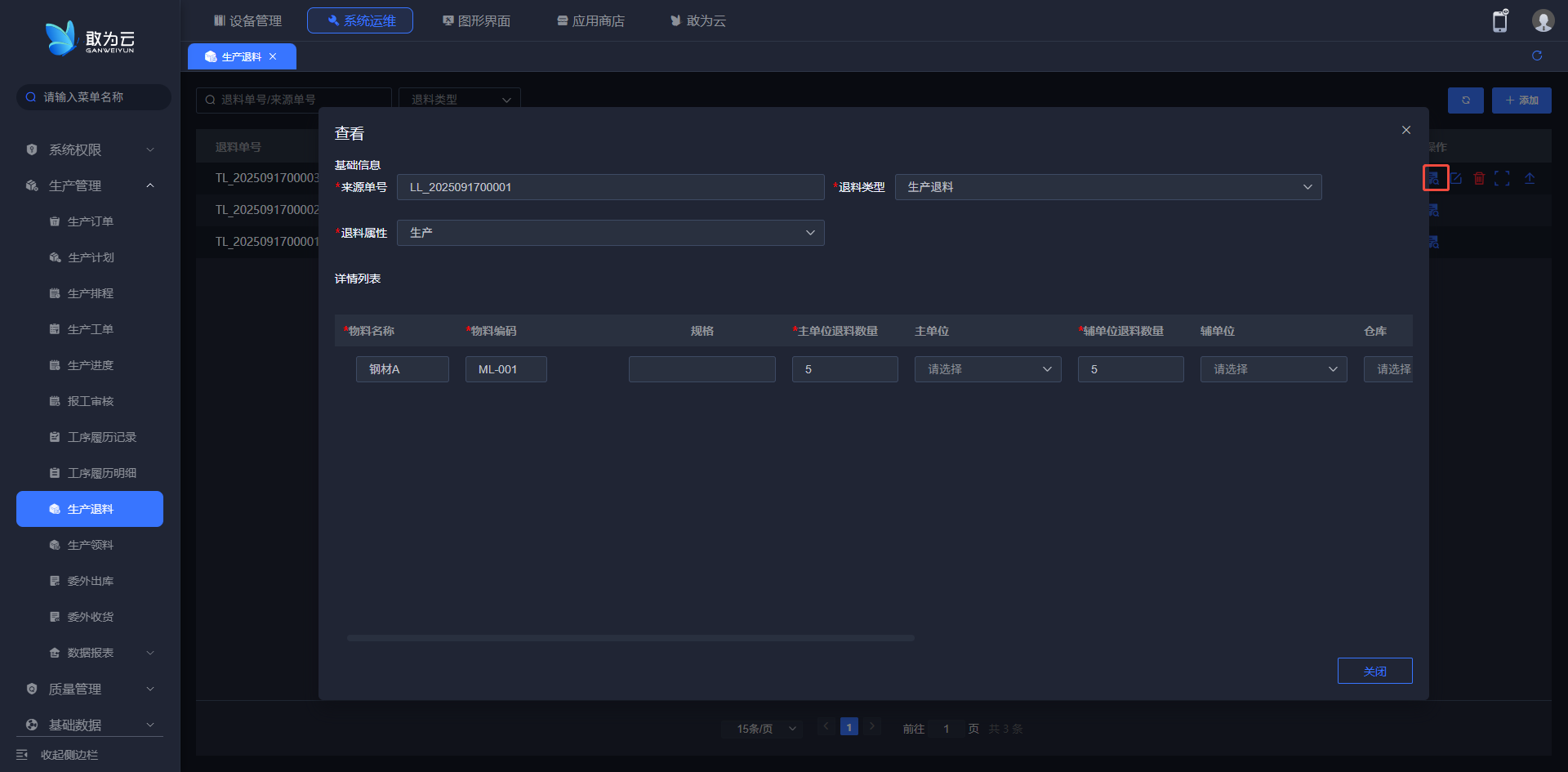This screenshot has height=772, width=1568.
Task: Click the 添加 button
Action: 1521,100
